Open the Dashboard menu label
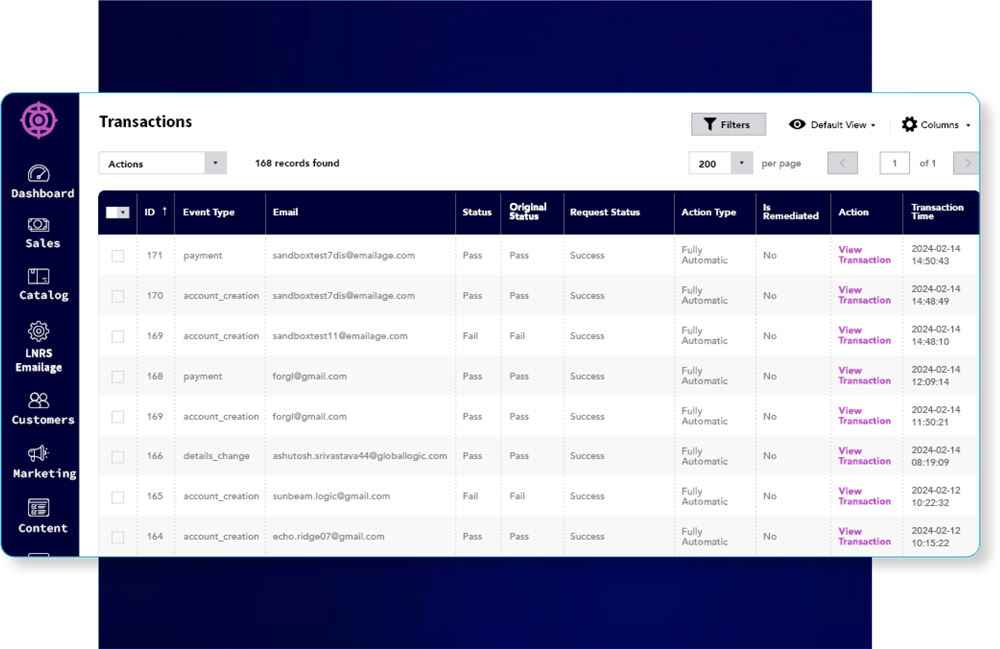 click(43, 193)
